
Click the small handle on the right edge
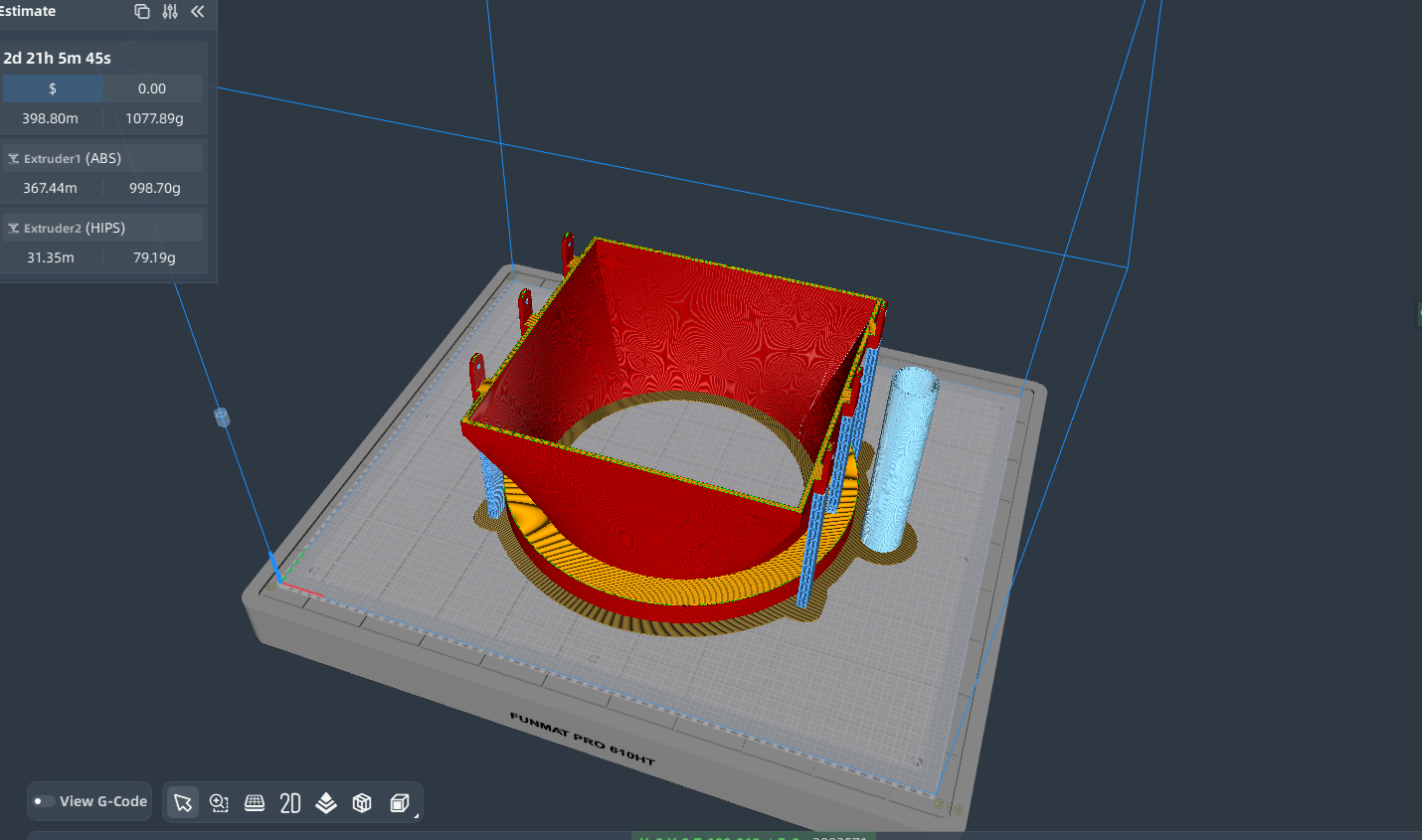[x=1418, y=313]
